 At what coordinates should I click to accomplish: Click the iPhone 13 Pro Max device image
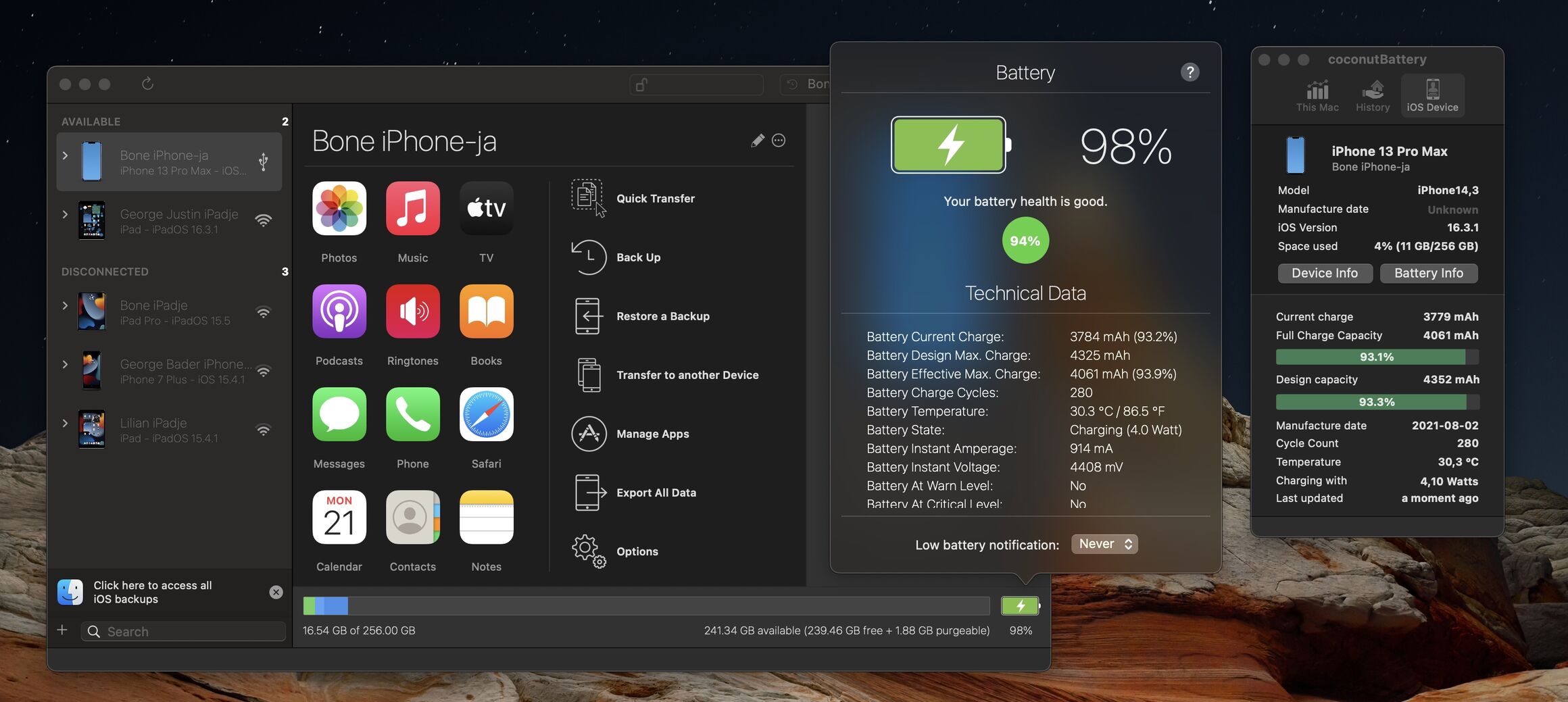pyautogui.click(x=1295, y=155)
